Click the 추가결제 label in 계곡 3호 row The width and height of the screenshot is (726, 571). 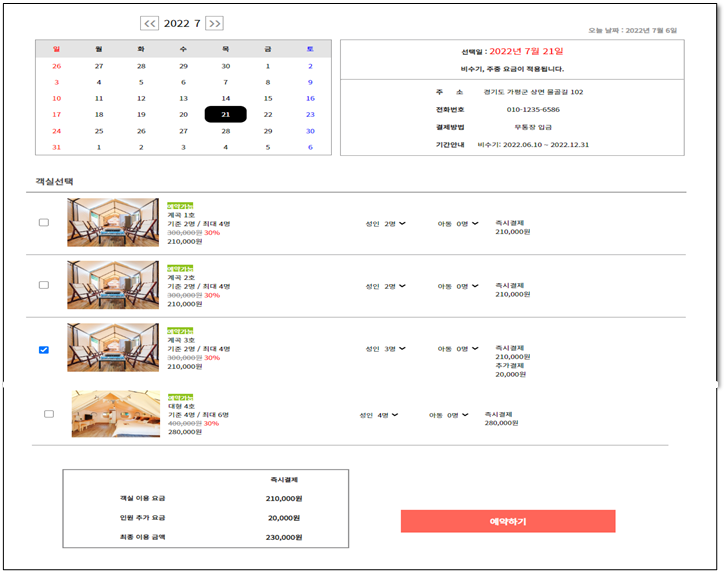510,365
